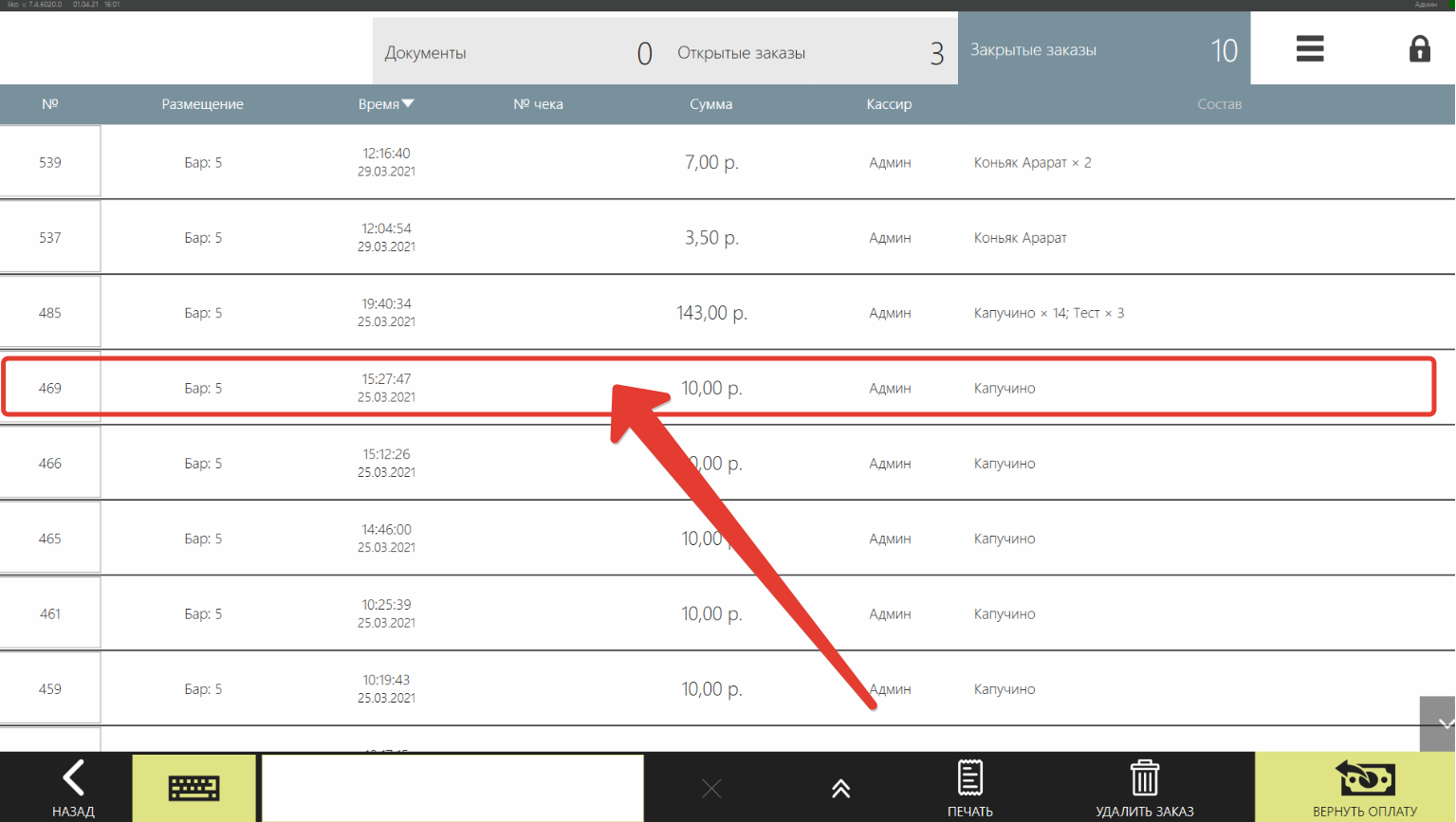This screenshot has height=822, width=1456.
Task: Select order number 539
Action: (x=50, y=162)
